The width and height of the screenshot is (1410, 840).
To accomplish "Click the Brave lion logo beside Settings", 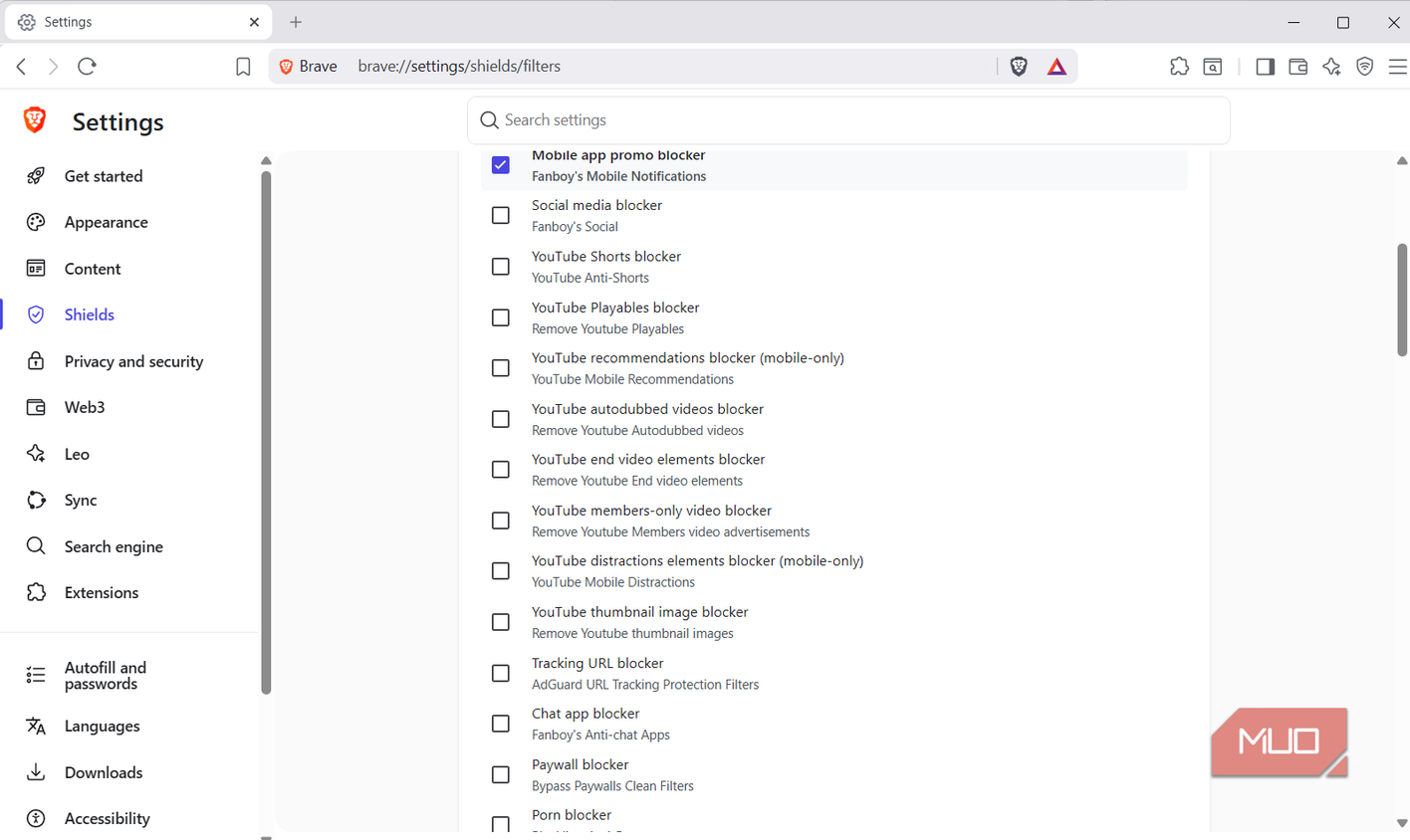I will [x=35, y=120].
